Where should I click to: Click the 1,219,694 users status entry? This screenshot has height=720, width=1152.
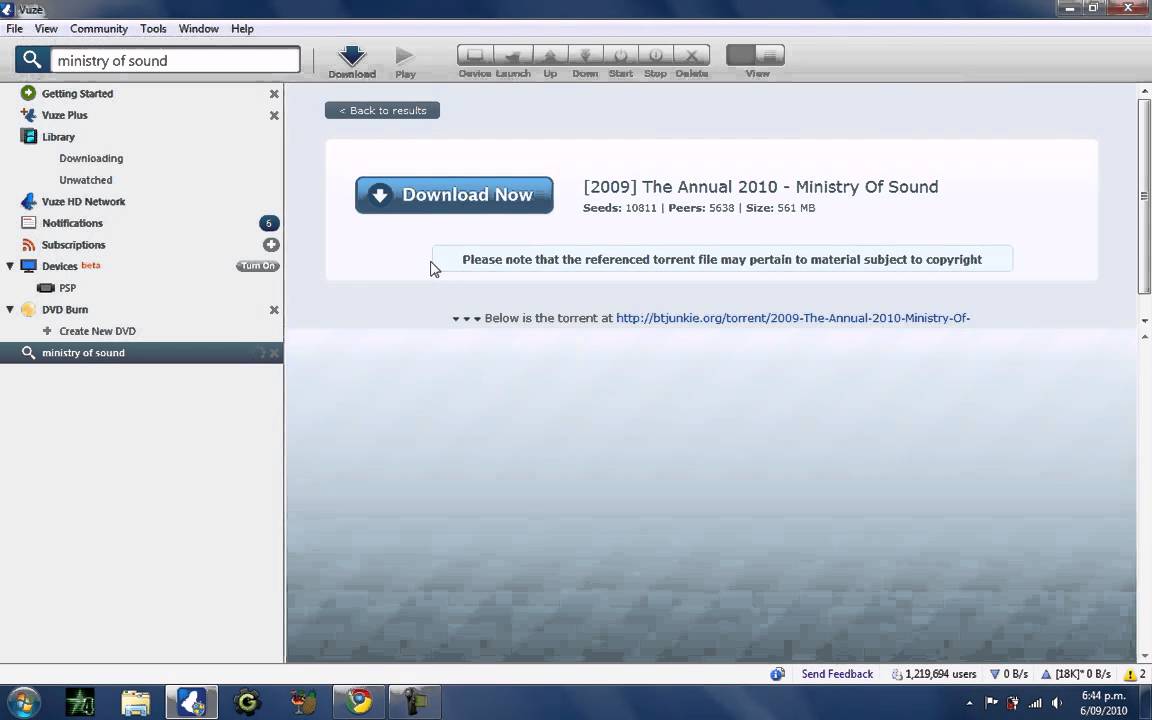[934, 674]
